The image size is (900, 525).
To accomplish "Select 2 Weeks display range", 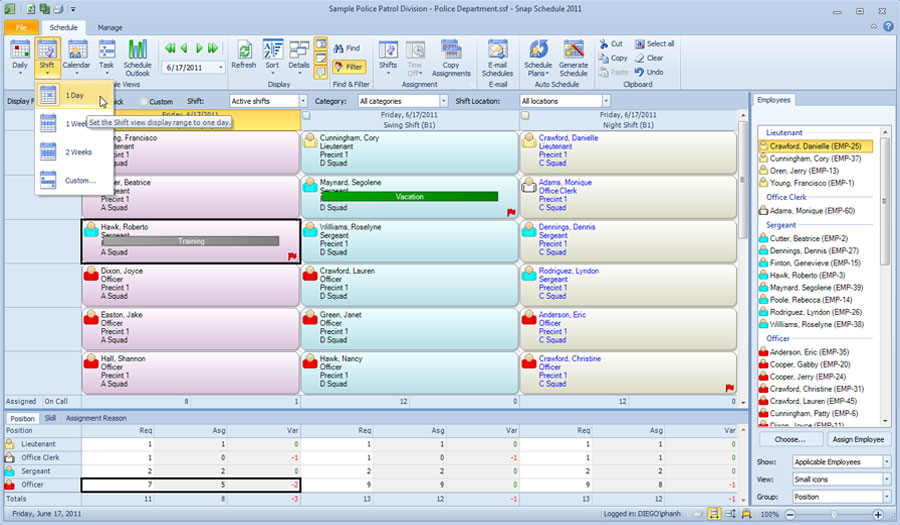I will coord(73,152).
